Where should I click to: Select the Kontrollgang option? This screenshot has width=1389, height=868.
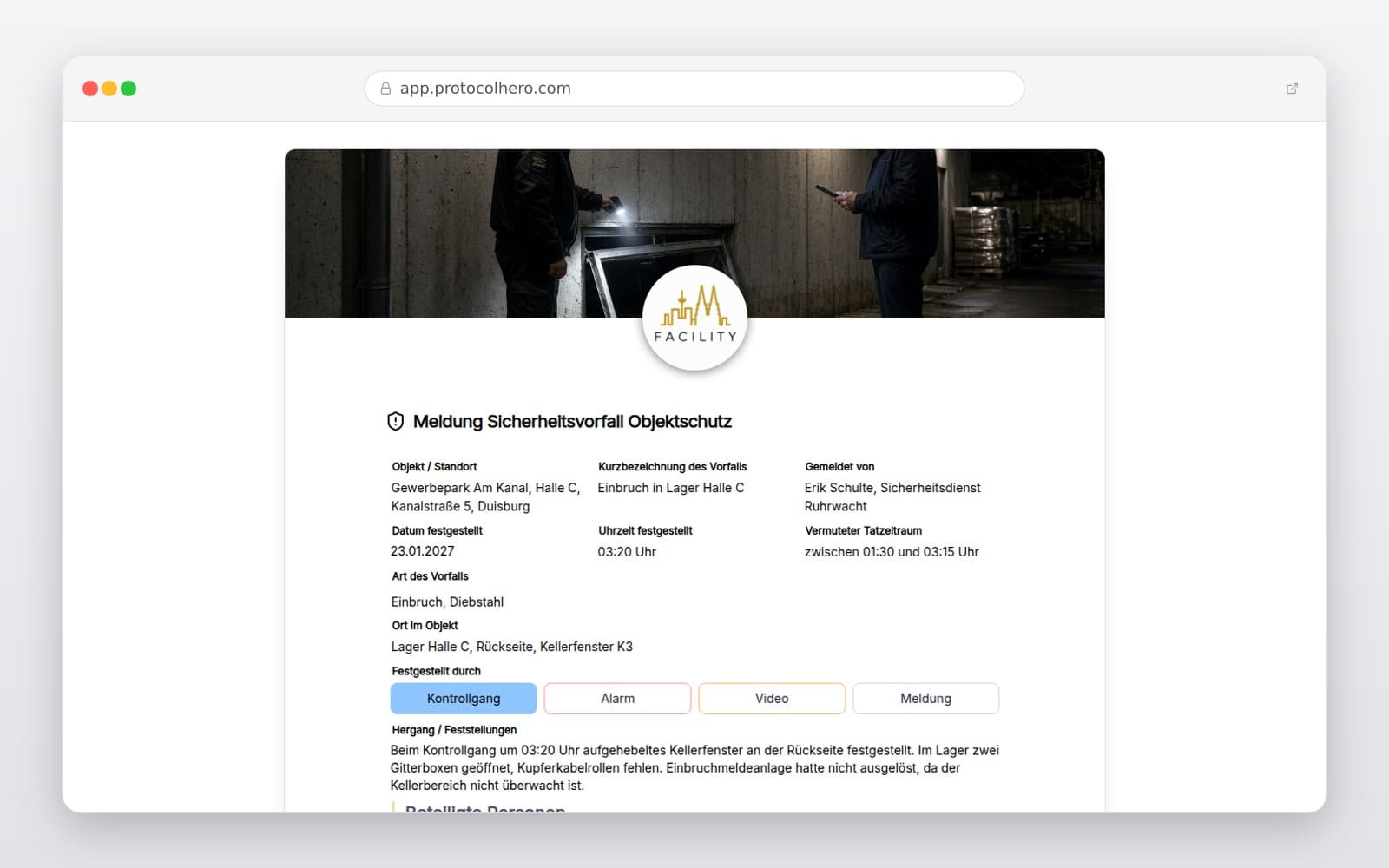pyautogui.click(x=464, y=699)
